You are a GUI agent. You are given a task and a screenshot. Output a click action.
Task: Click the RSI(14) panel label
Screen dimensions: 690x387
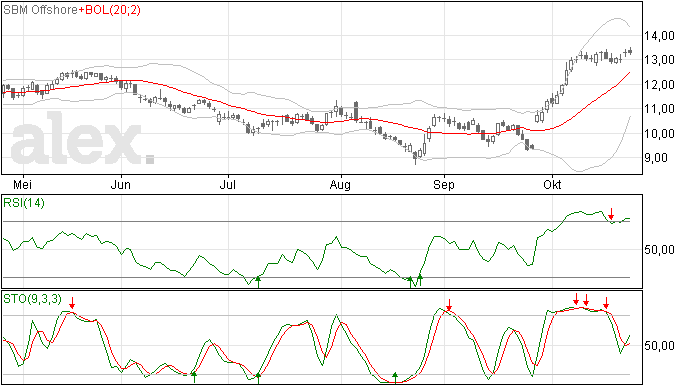pos(24,203)
